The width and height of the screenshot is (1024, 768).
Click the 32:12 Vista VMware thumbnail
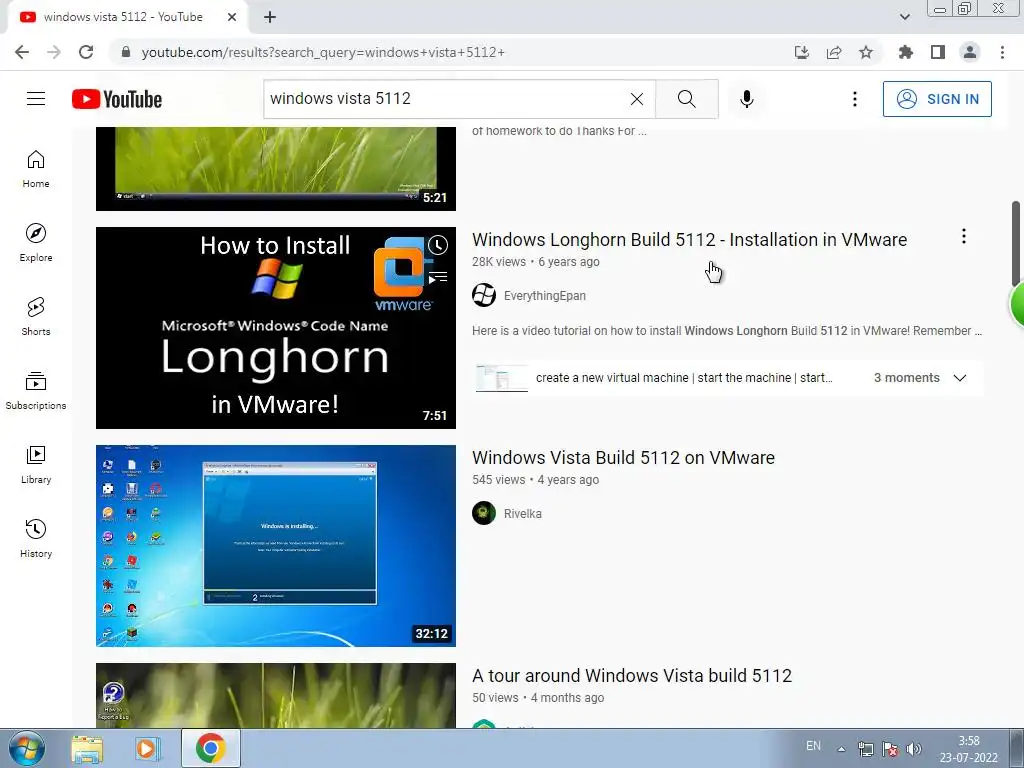tap(276, 546)
